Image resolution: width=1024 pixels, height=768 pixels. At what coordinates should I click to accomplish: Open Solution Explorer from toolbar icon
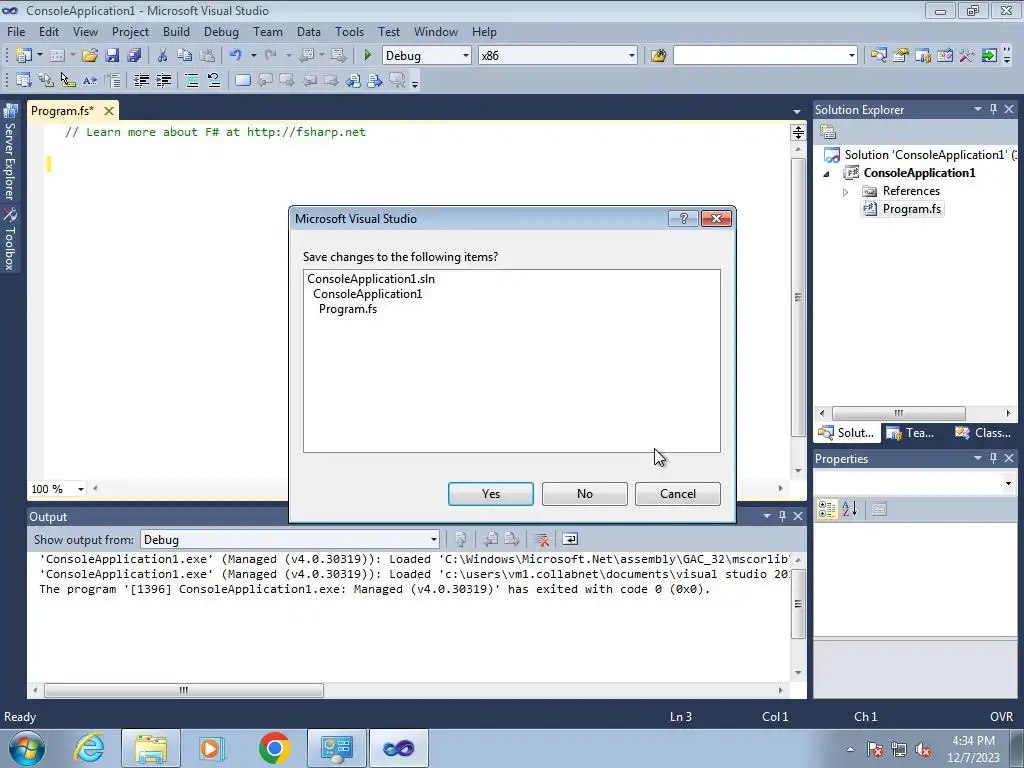pyautogui.click(x=878, y=56)
